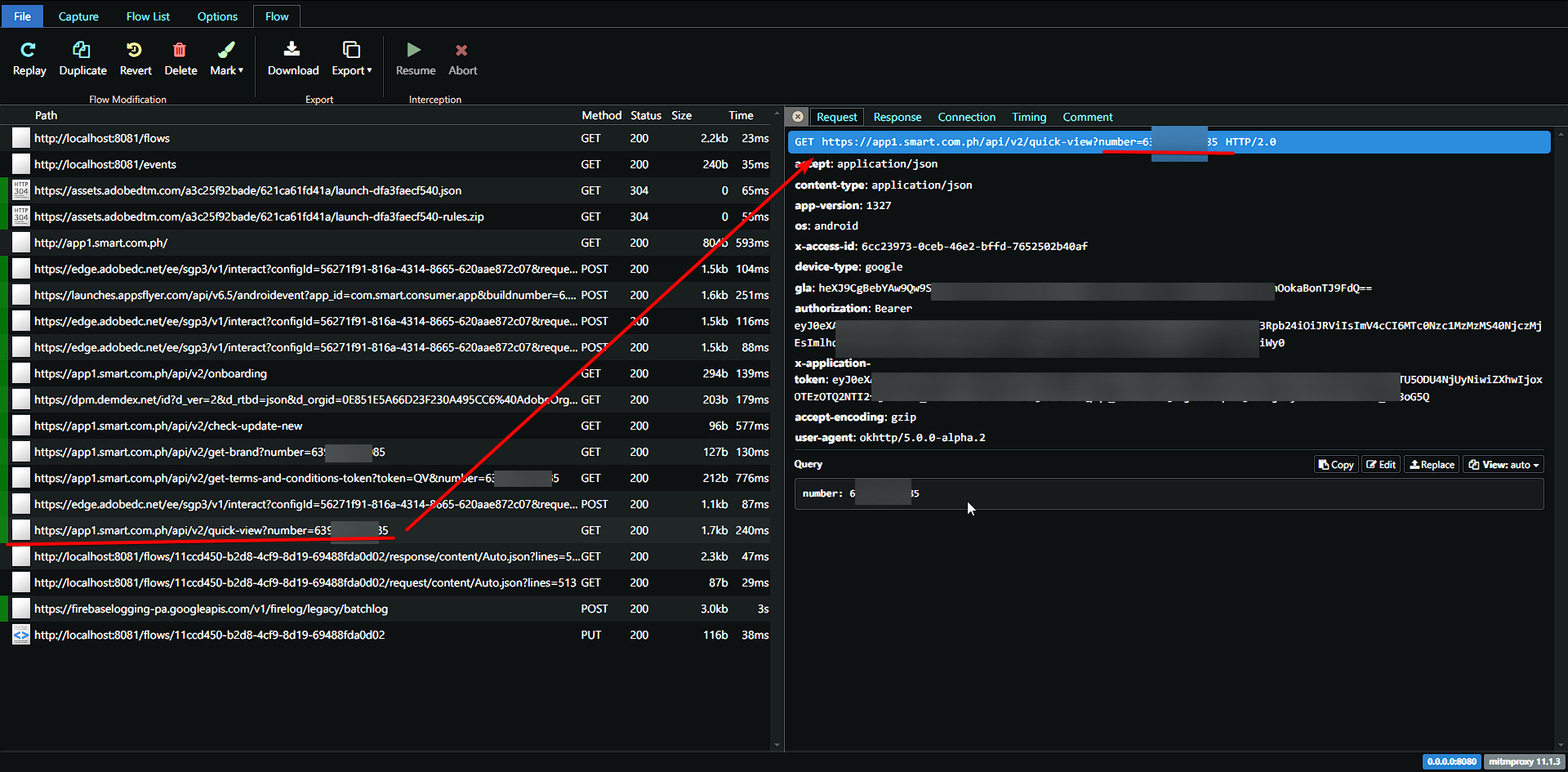This screenshot has height=772, width=1568.
Task: Click the HTTP 304 icon for launch-dfa3faecf540.json
Action: pos(21,190)
